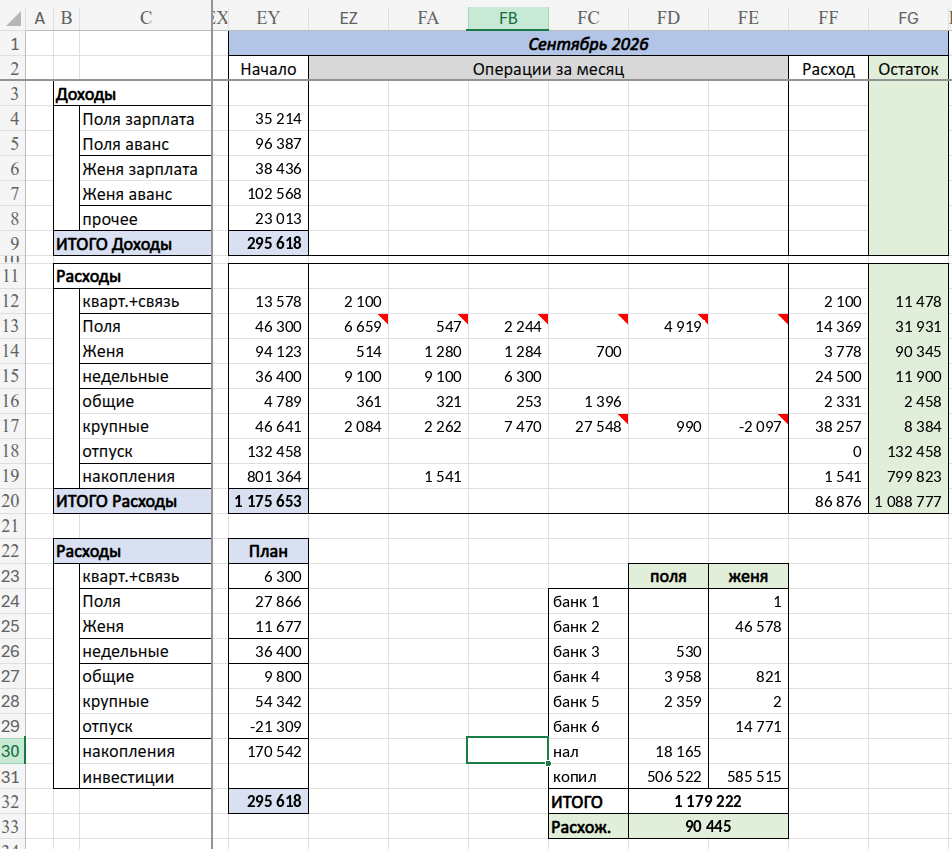The image size is (952, 849).
Task: Select the cell with value 27 548
Action: click(588, 426)
